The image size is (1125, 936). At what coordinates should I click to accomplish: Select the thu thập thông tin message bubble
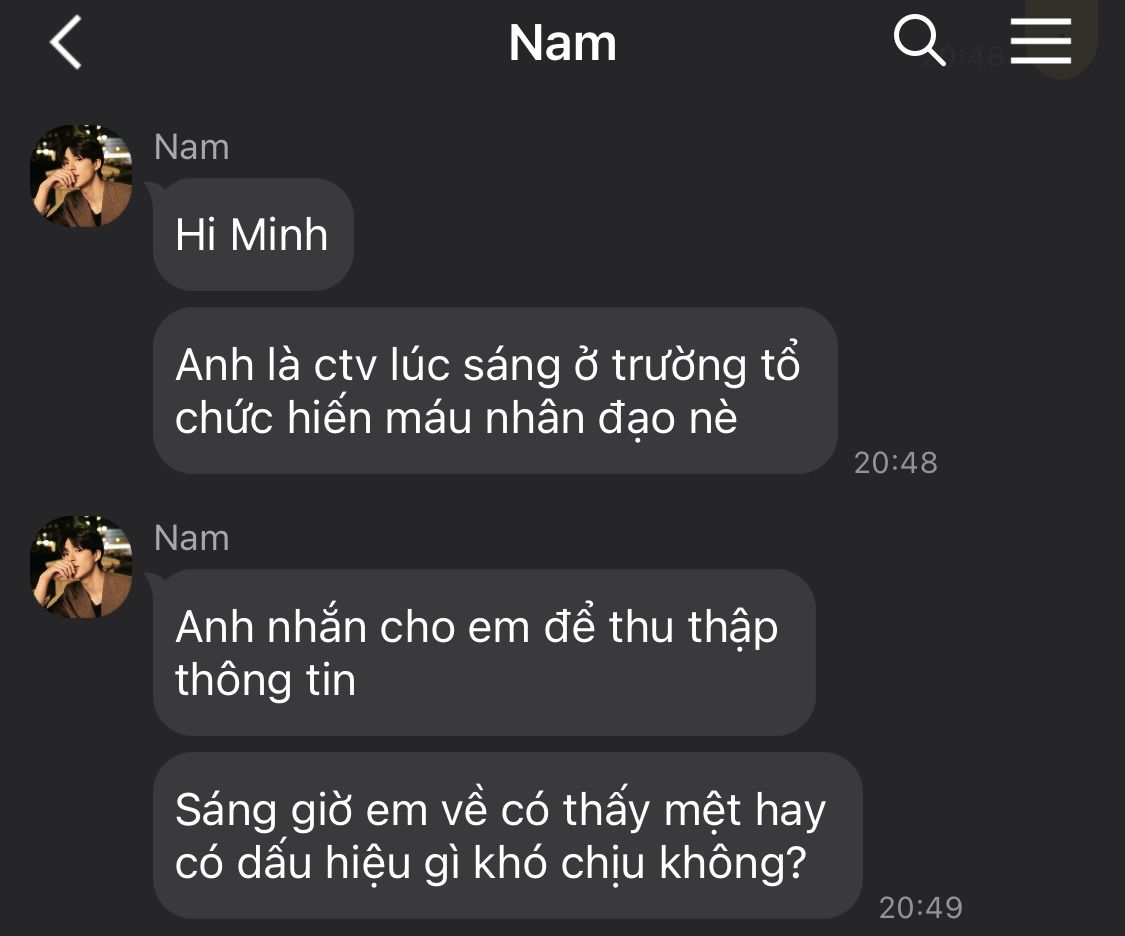click(x=484, y=653)
